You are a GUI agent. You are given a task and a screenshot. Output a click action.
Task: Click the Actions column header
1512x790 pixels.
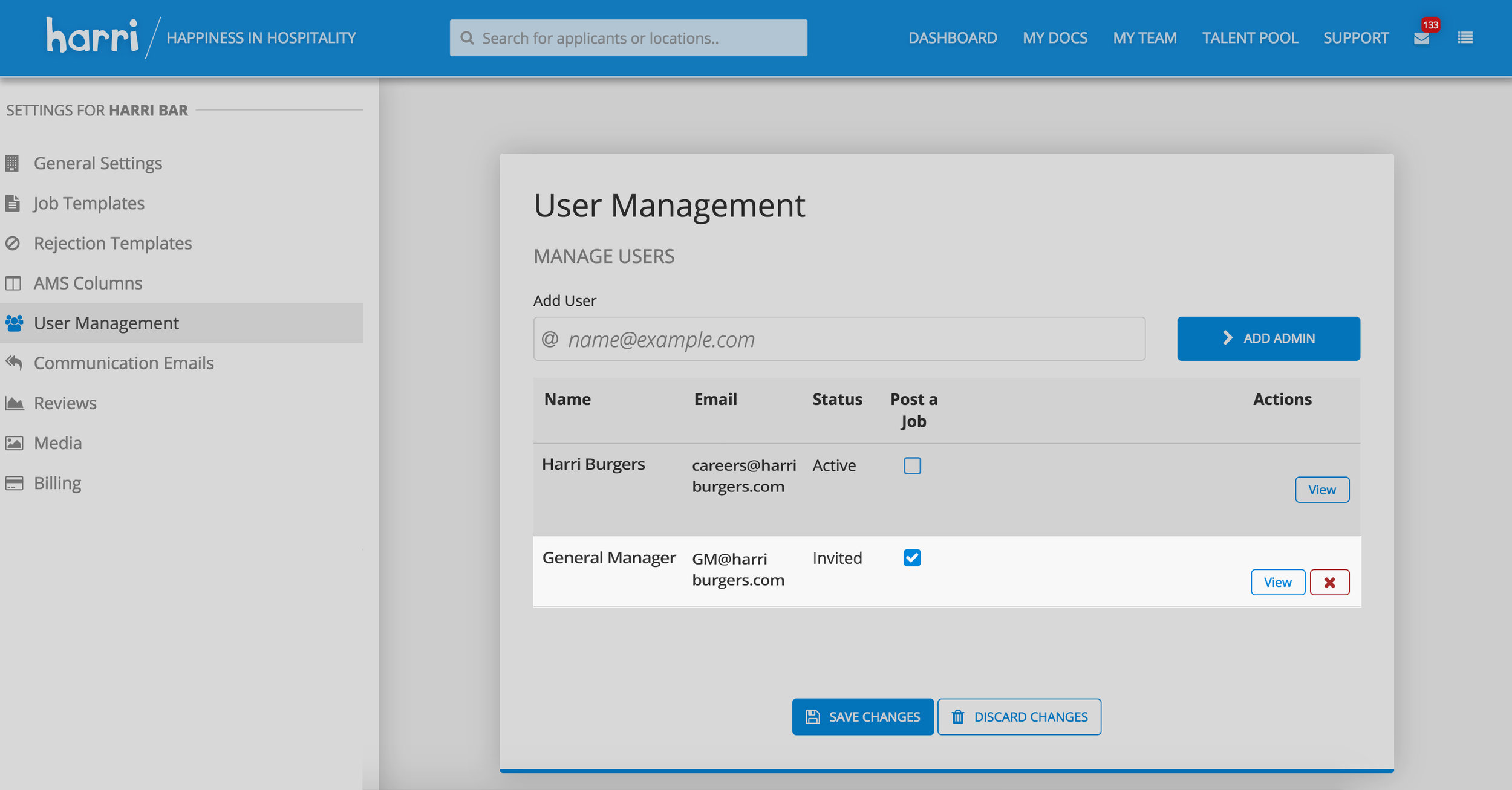pyautogui.click(x=1282, y=399)
